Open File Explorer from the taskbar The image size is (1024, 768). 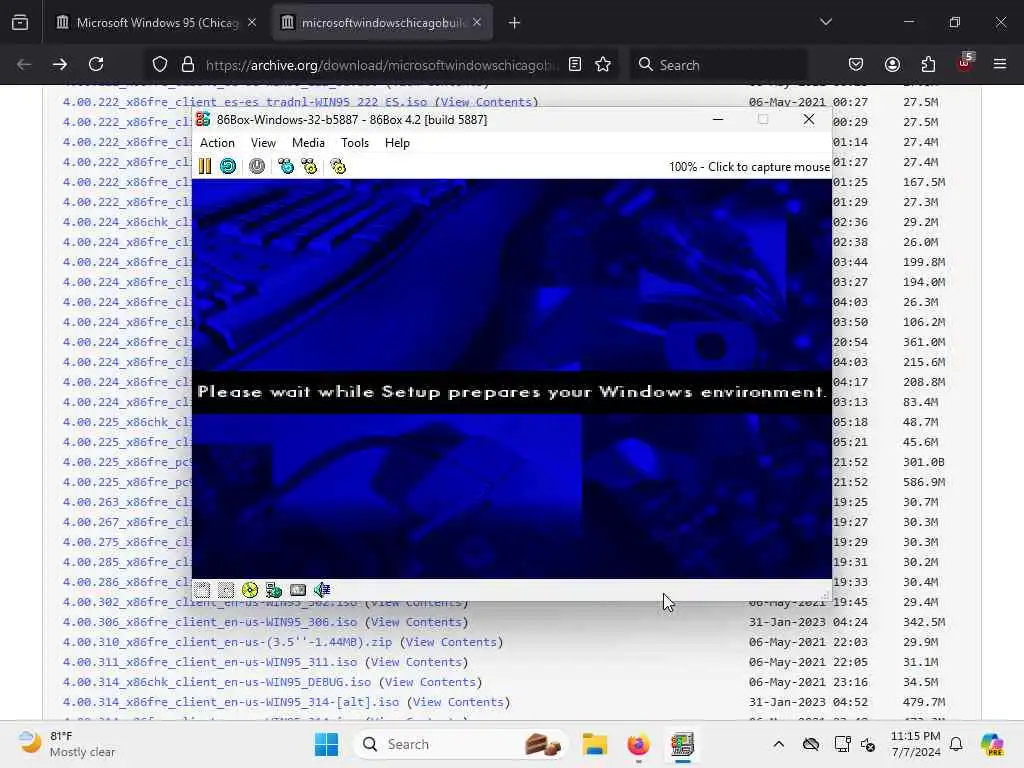tap(595, 744)
